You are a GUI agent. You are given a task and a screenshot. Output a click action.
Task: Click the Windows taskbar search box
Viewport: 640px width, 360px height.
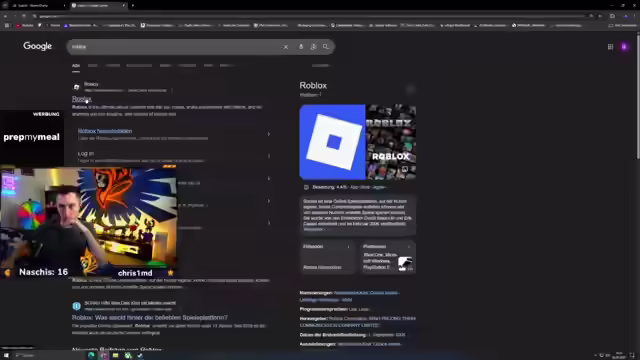48,356
